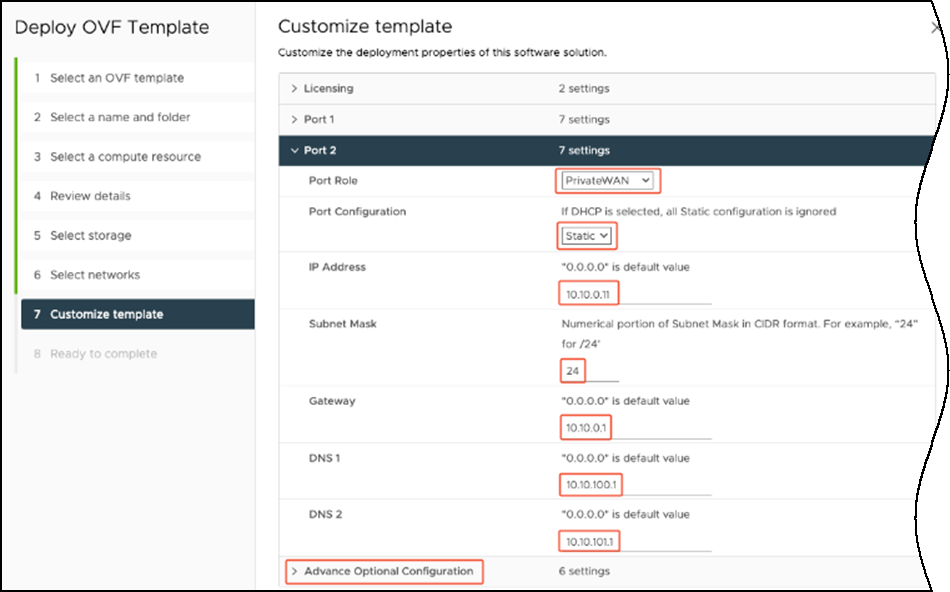Close the Deploy OVF Template dialog
Image resolution: width=950 pixels, height=592 pixels.
pyautogui.click(x=934, y=29)
